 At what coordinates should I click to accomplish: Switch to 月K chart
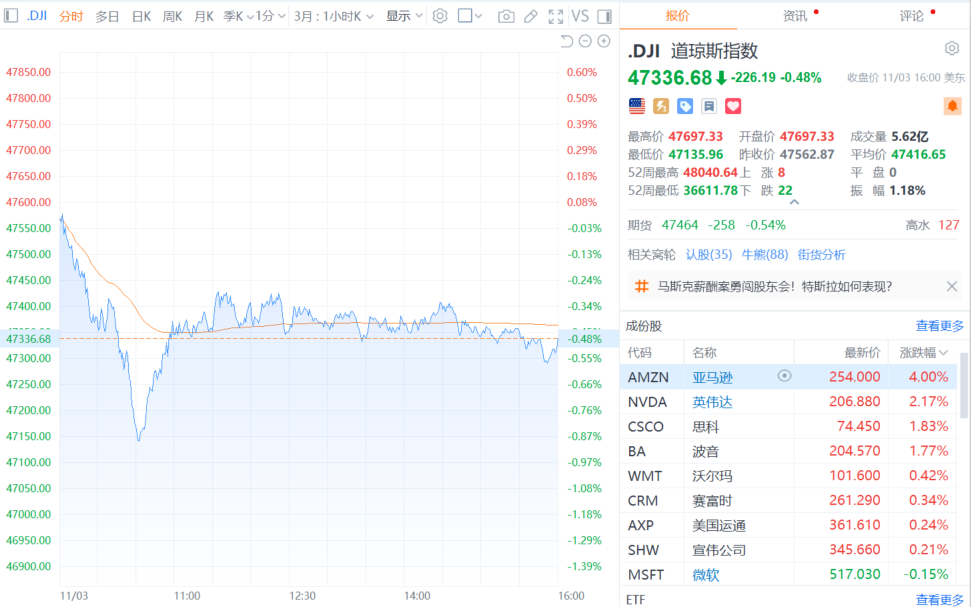204,16
